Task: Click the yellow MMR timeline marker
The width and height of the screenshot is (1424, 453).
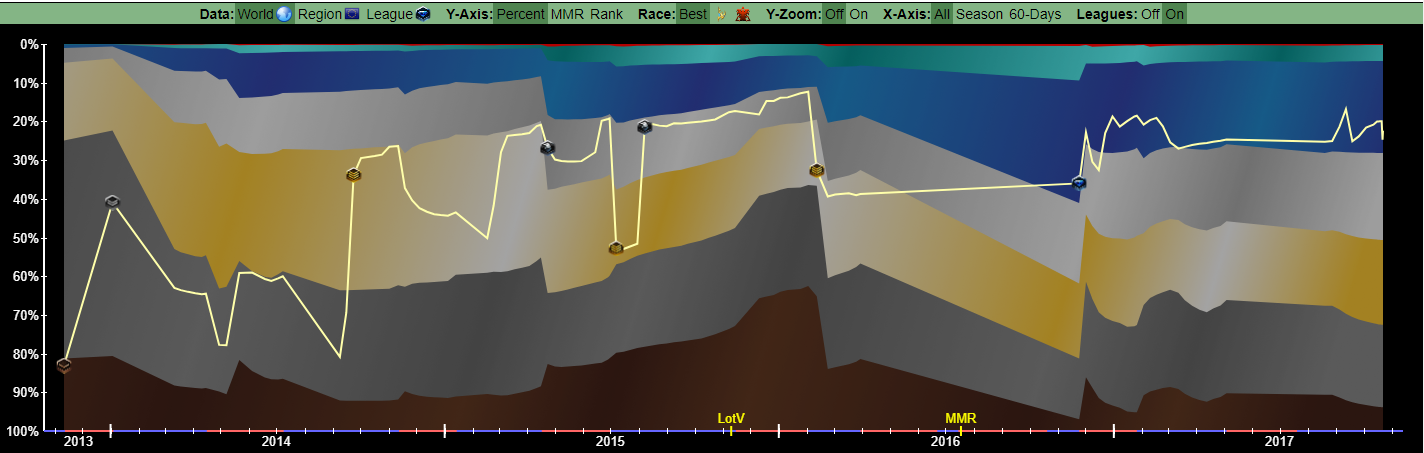Action: pos(961,418)
